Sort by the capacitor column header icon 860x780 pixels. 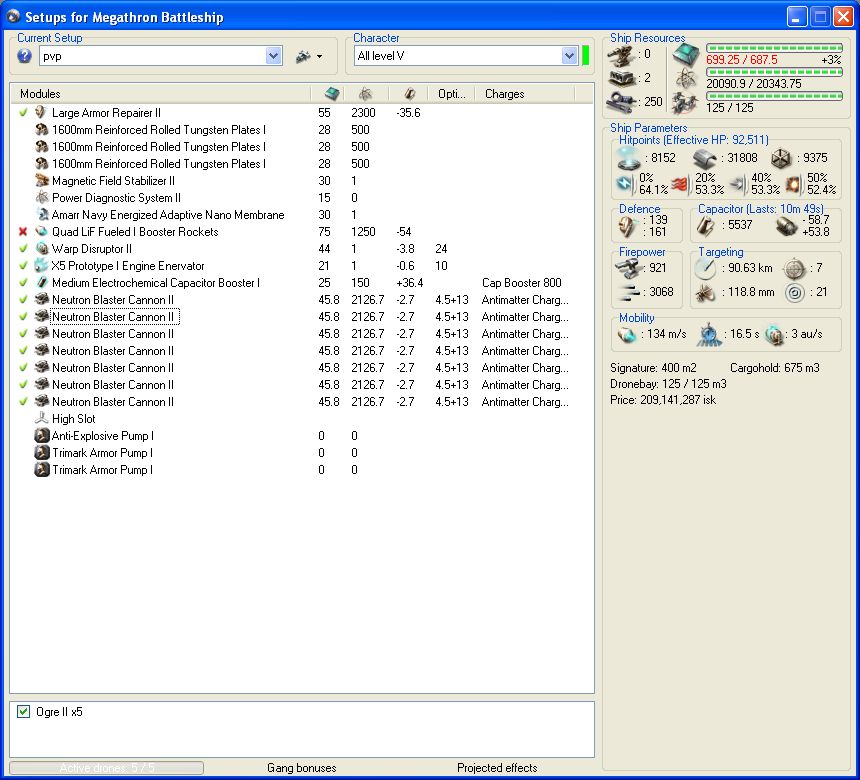(x=409, y=94)
